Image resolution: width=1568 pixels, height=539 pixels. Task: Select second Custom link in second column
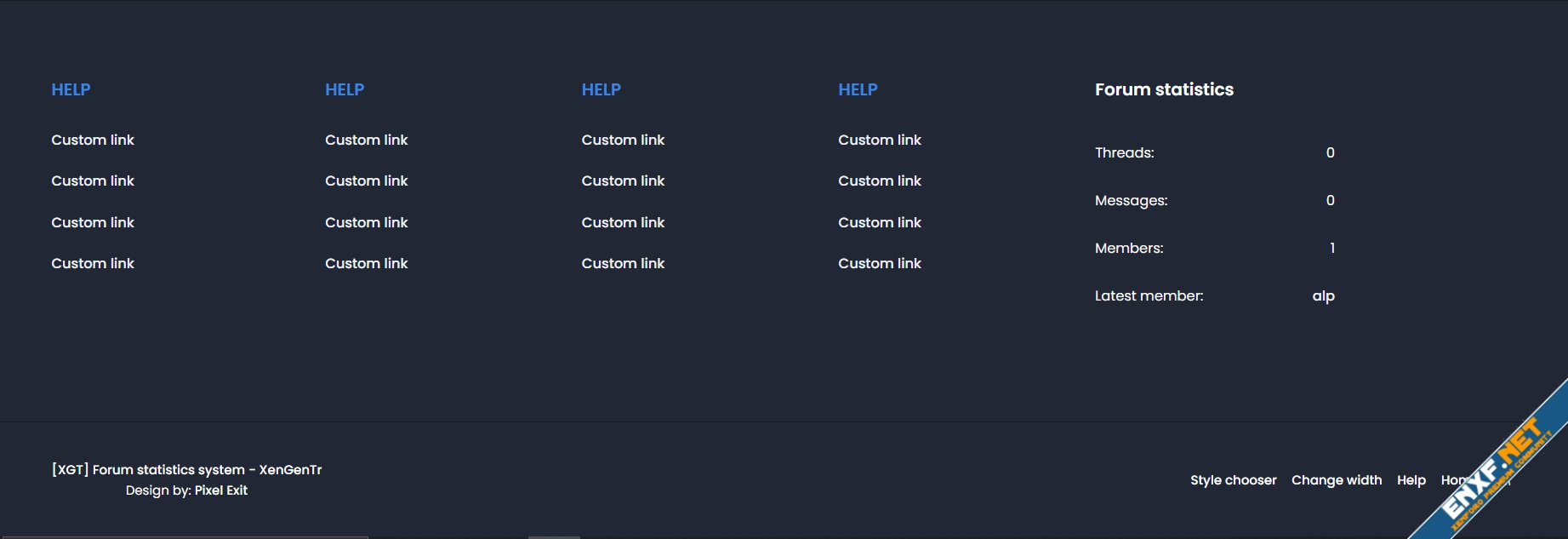click(x=366, y=181)
